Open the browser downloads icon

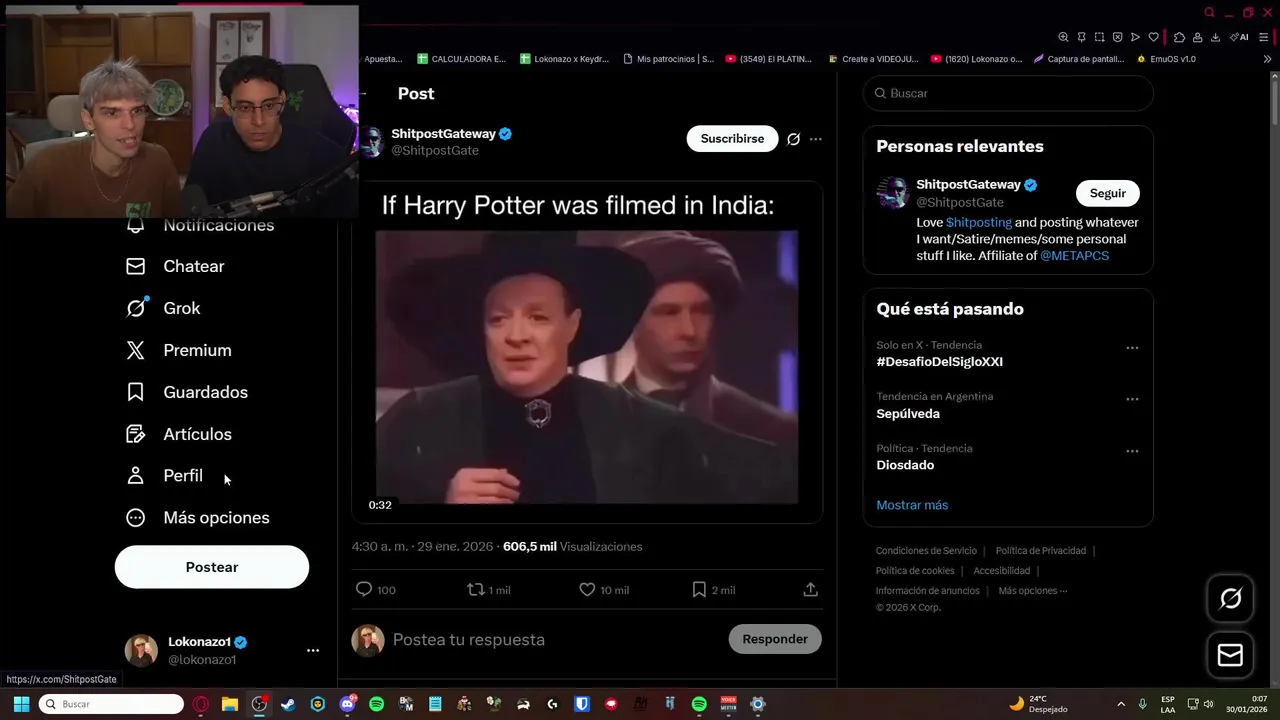1215,37
